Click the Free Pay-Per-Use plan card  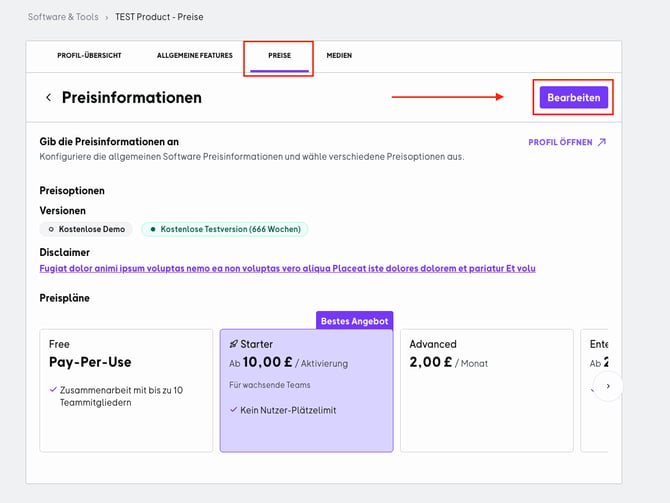(126, 390)
